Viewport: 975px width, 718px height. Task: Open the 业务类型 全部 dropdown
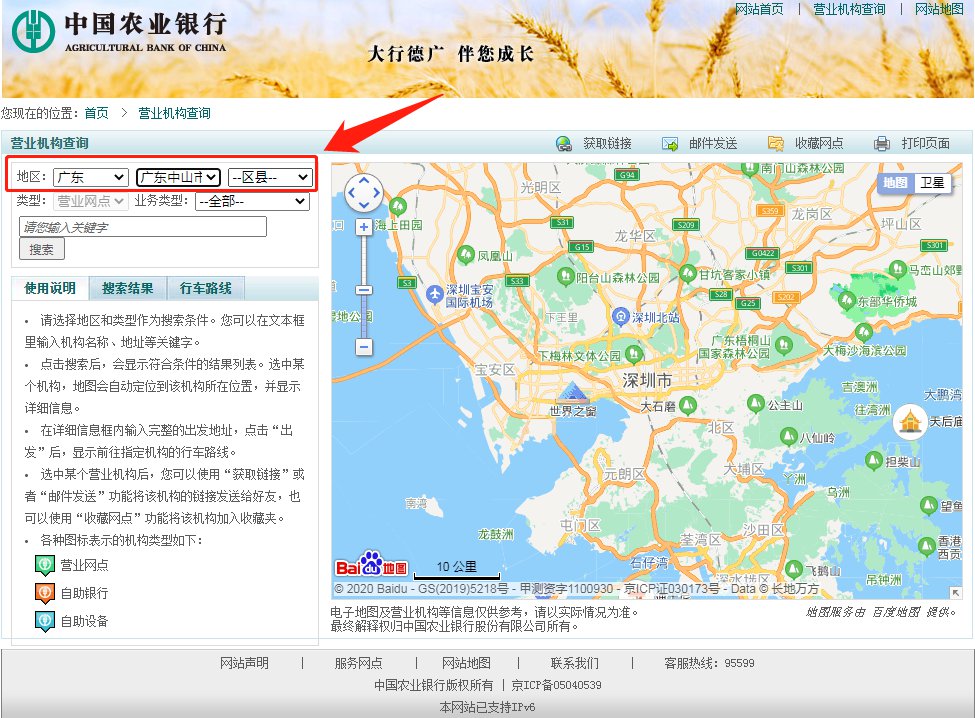tap(252, 201)
